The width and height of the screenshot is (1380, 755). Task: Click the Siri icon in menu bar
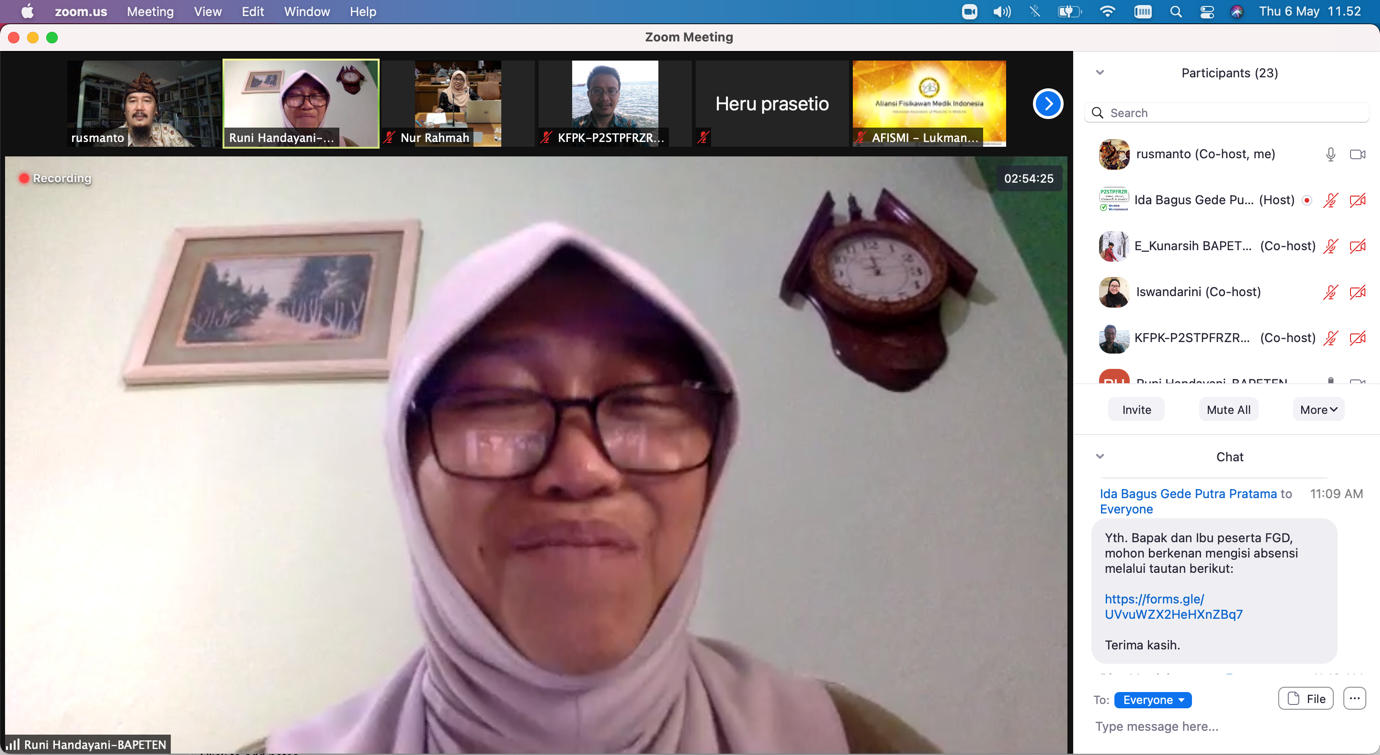[1237, 12]
